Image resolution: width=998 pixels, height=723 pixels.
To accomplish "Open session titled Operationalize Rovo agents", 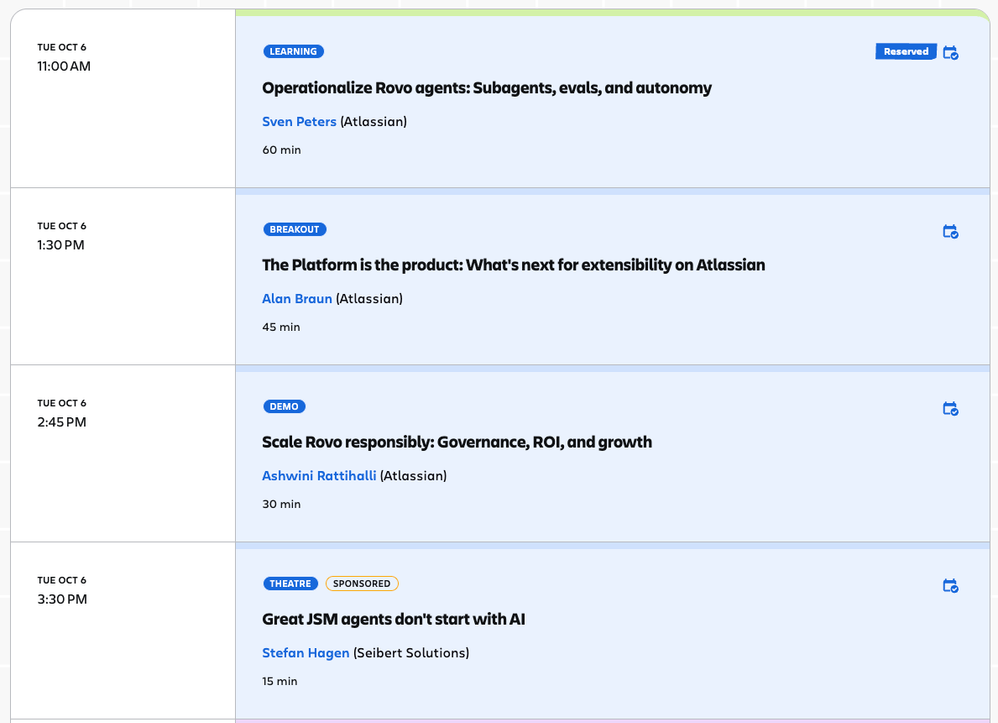I will [487, 88].
